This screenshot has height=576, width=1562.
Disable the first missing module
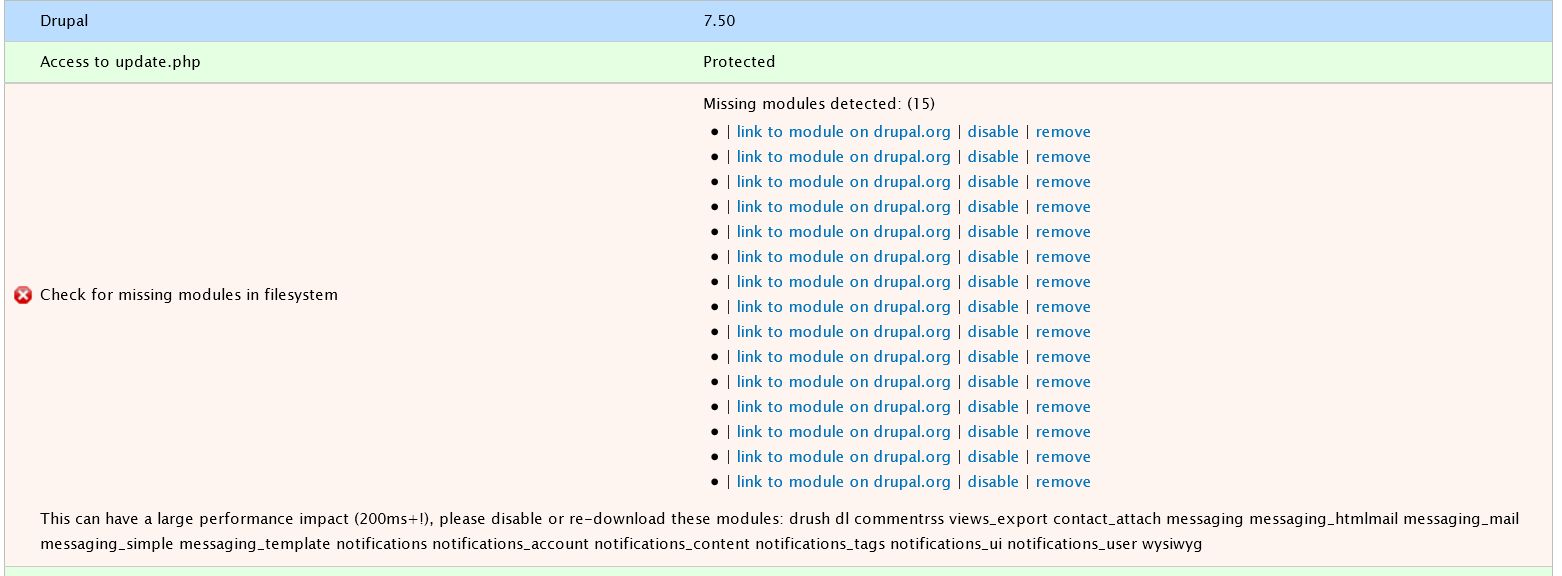point(993,131)
